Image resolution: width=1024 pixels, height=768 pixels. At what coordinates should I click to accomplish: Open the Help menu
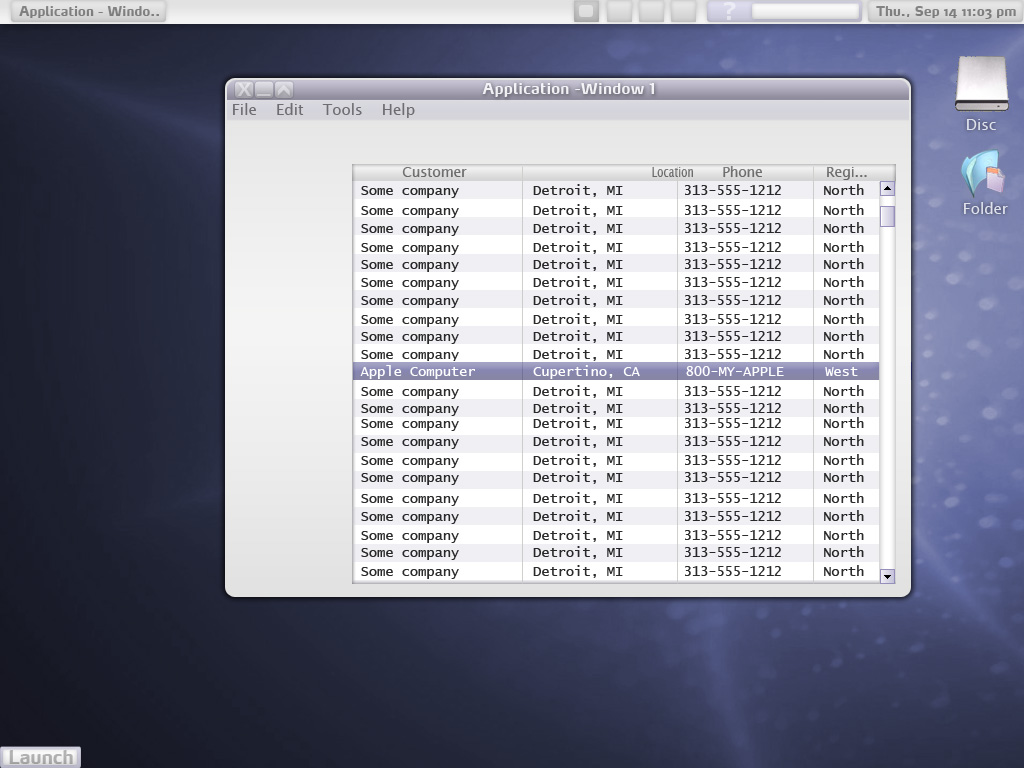tap(398, 110)
